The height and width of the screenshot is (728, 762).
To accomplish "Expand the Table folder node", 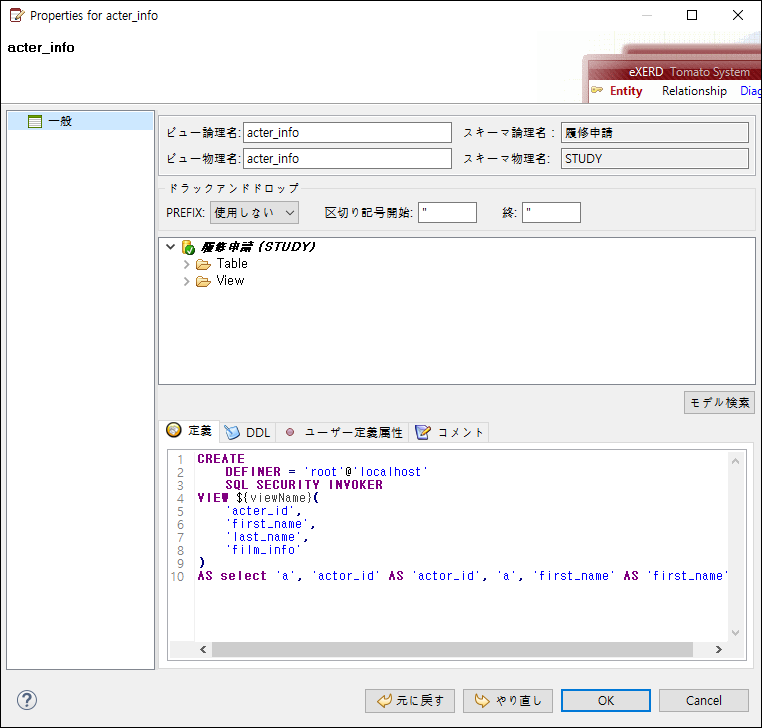I will 187,264.
